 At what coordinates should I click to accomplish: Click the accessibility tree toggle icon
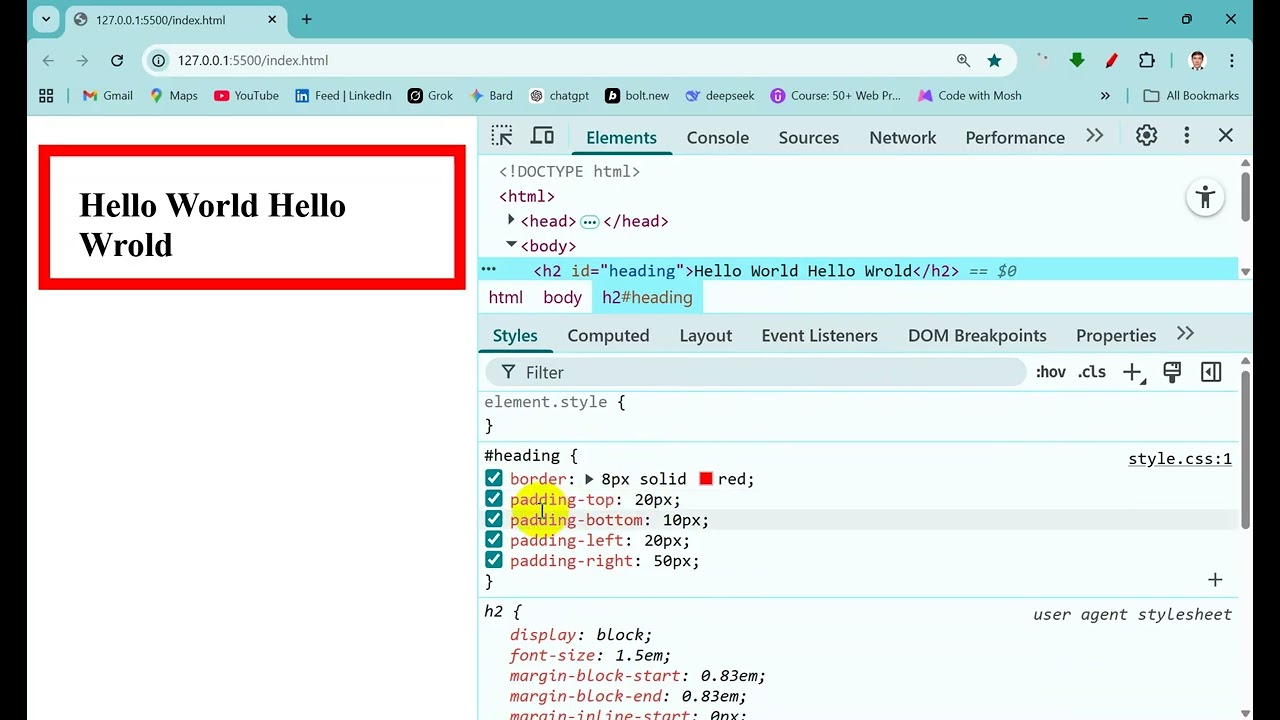(x=1205, y=197)
